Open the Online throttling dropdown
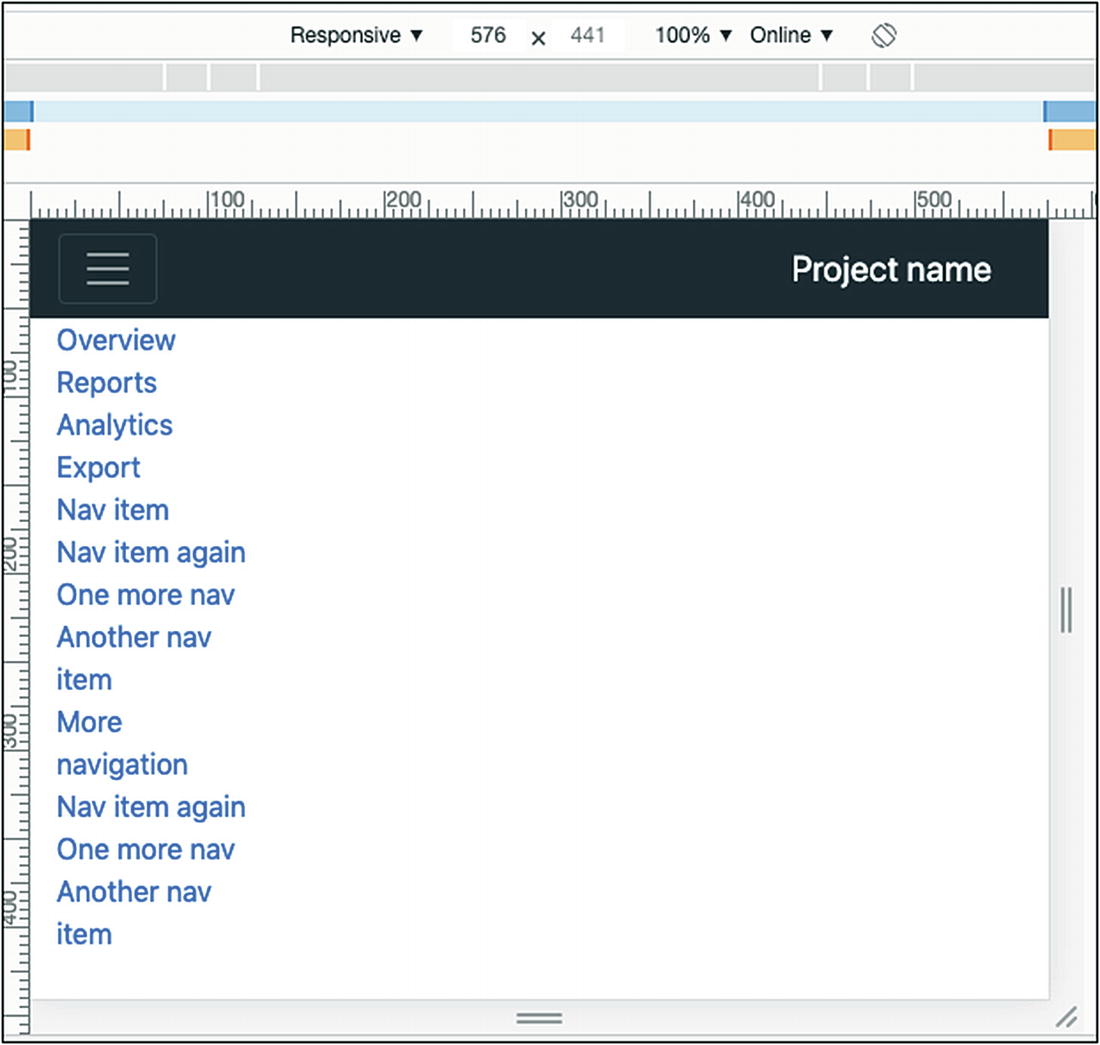The image size is (1100, 1045). 791,36
